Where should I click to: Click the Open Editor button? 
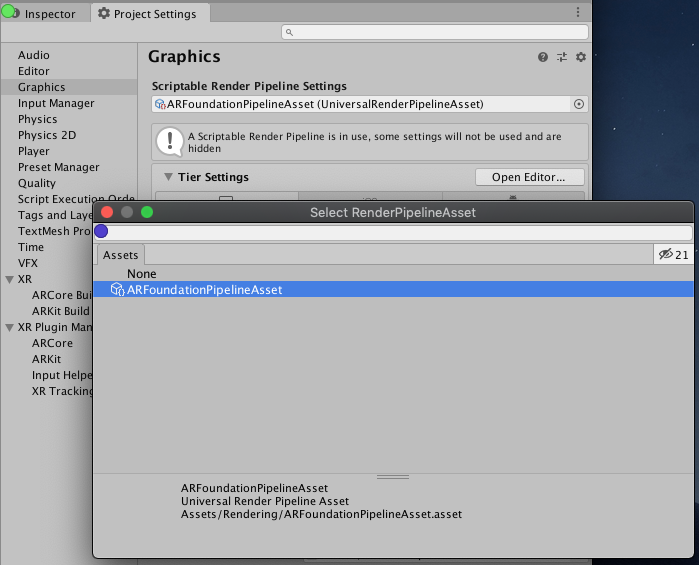[529, 177]
